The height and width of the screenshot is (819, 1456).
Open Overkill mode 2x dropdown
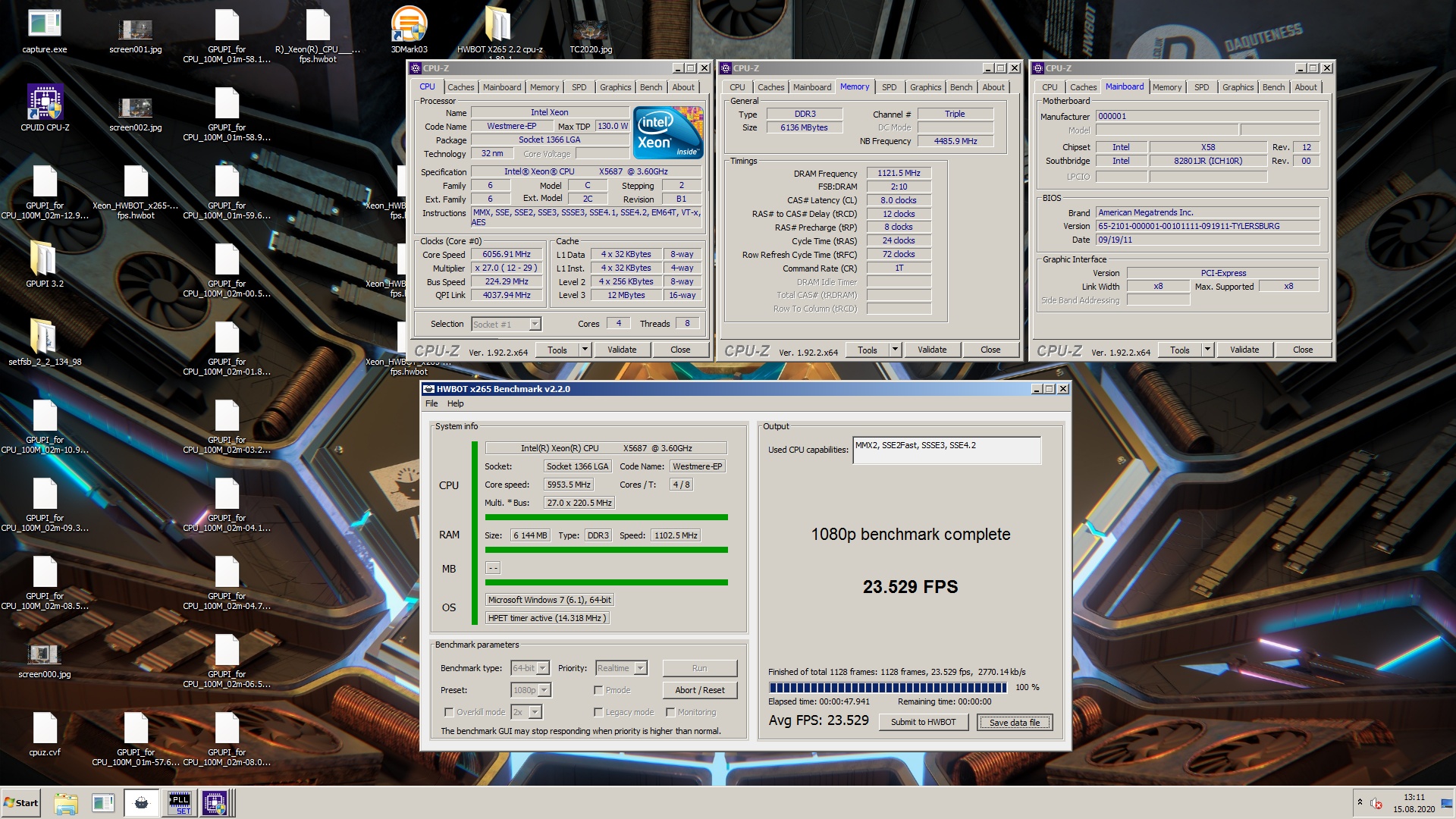coord(526,712)
